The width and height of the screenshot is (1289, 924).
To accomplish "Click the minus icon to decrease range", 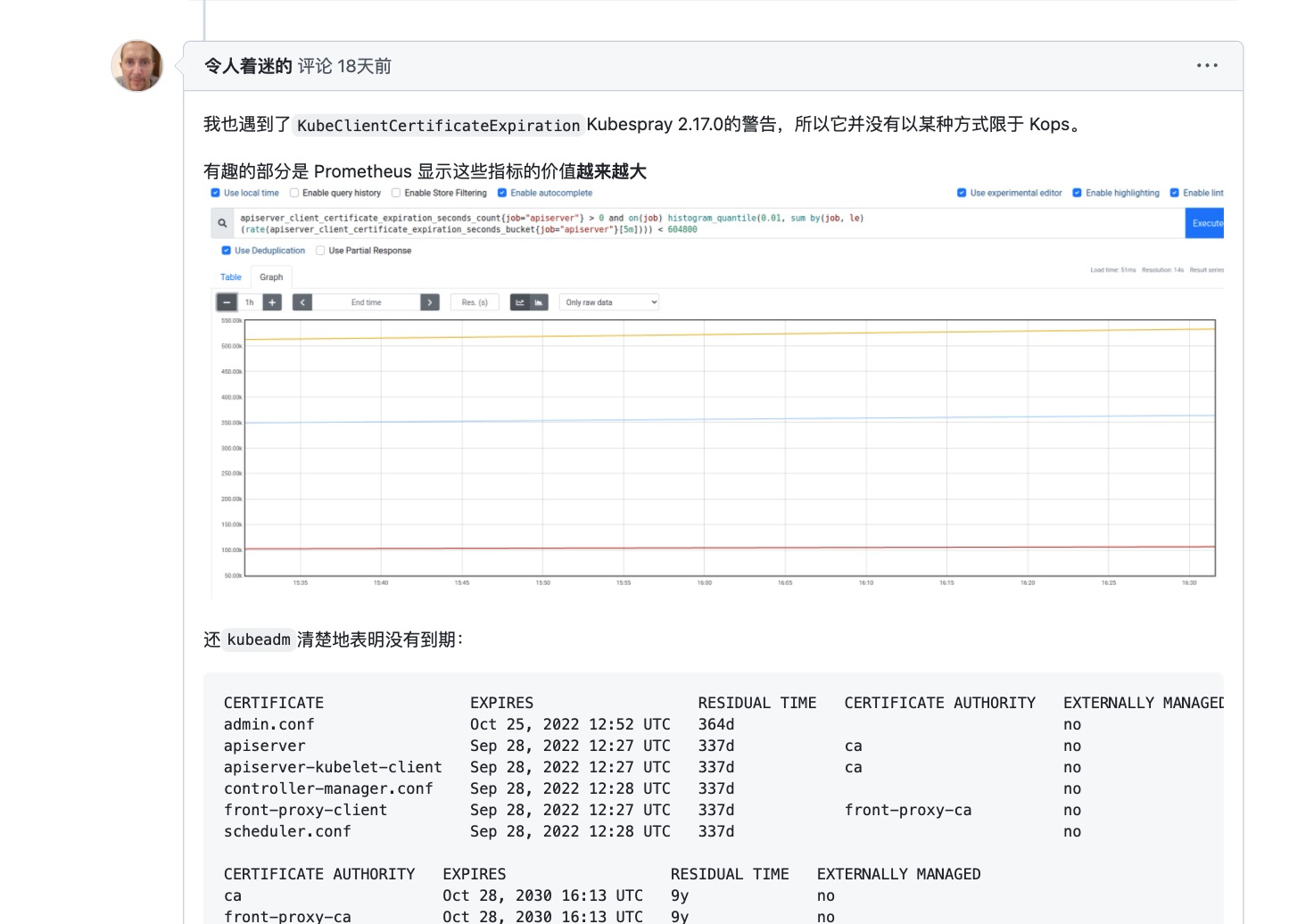I will (x=227, y=302).
